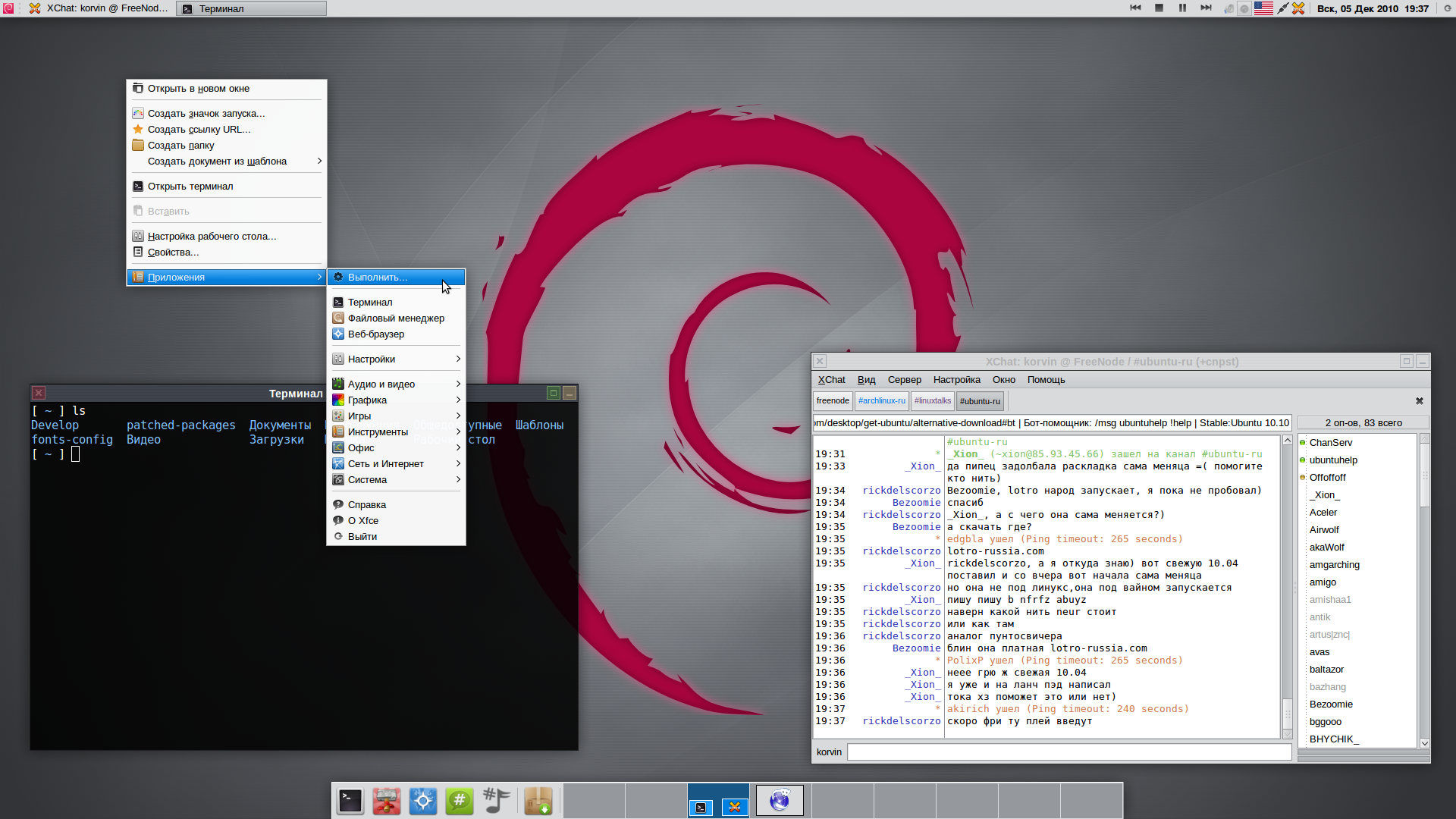
Task: Stop playback in the top panel
Action: point(1159,8)
